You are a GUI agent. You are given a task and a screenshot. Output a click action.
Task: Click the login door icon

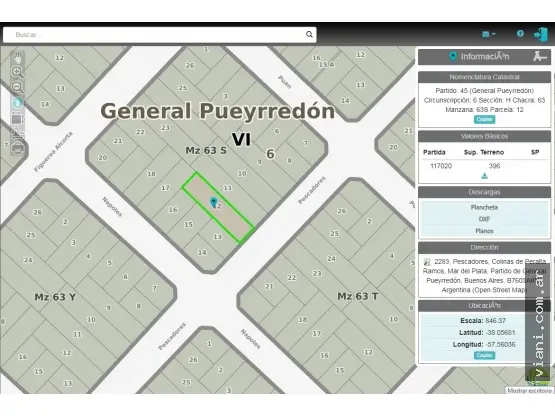(x=540, y=34)
